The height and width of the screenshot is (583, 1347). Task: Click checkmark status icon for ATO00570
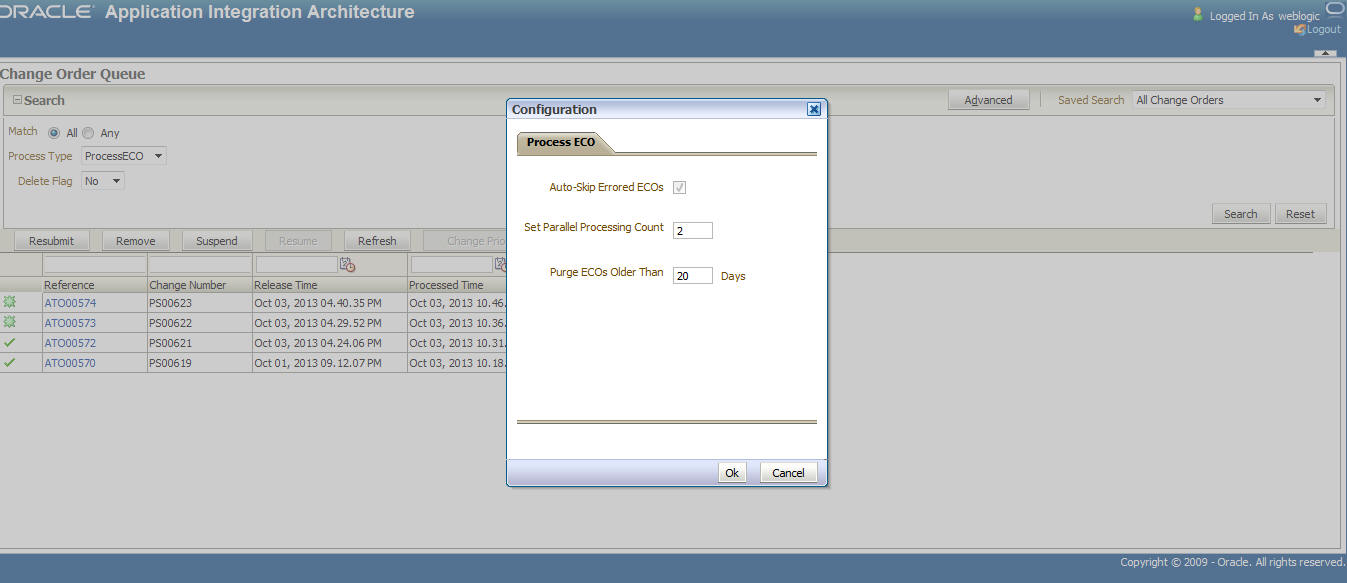(10, 362)
